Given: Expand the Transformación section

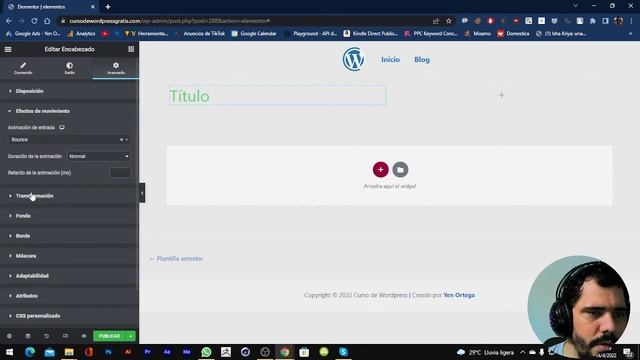Looking at the screenshot, I should (x=69, y=196).
